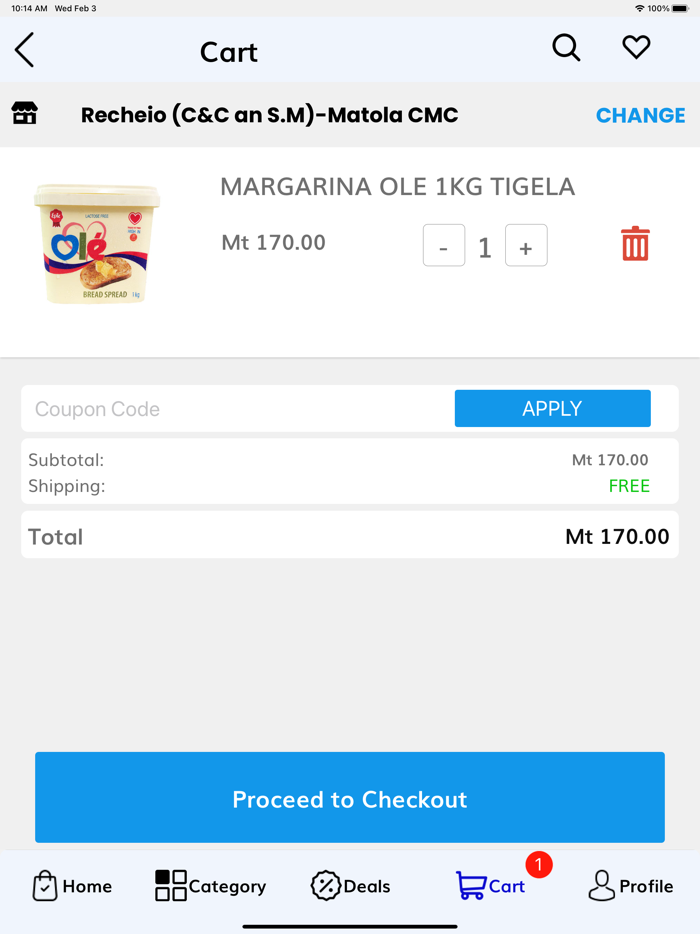Tap the back arrow to leave Cart
Viewport: 700px width, 934px height.
24,50
